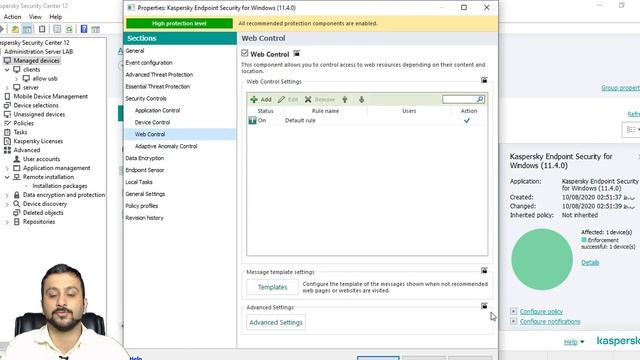Click the Remove rule button

tap(320, 99)
